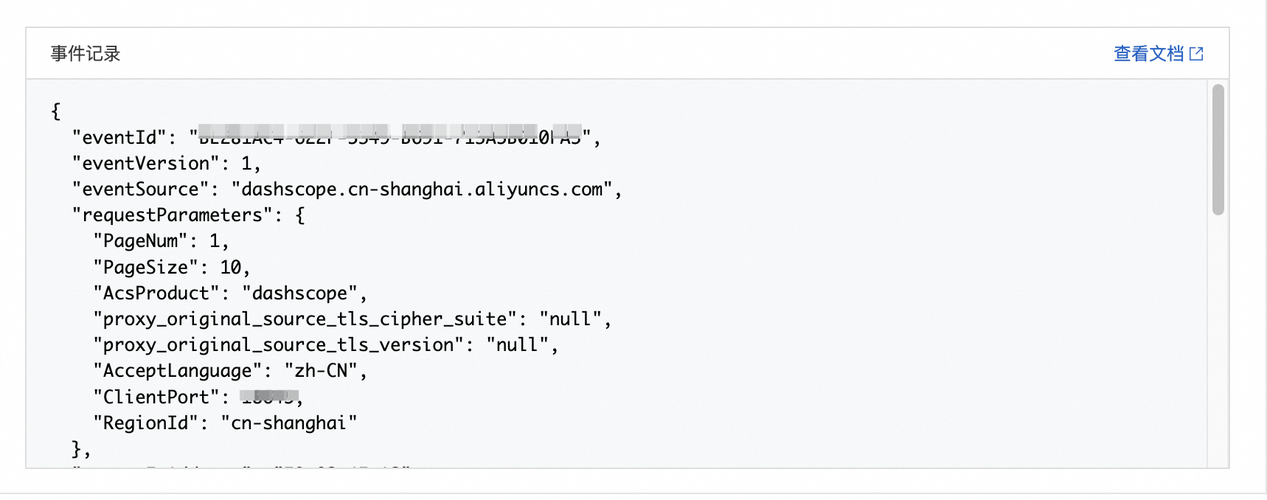Open the 查看文档 documentation link
1267x500 pixels.
[x=1148, y=54]
